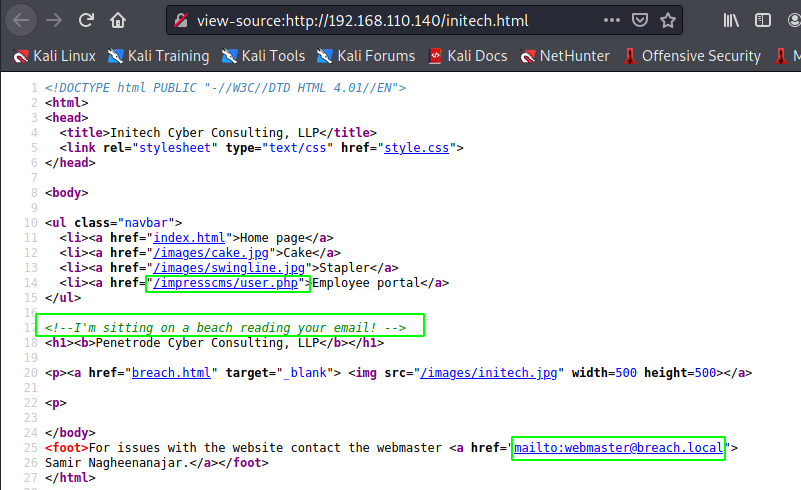
Task: Click the mailto:webmaster@breach.local link
Action: coord(617,447)
